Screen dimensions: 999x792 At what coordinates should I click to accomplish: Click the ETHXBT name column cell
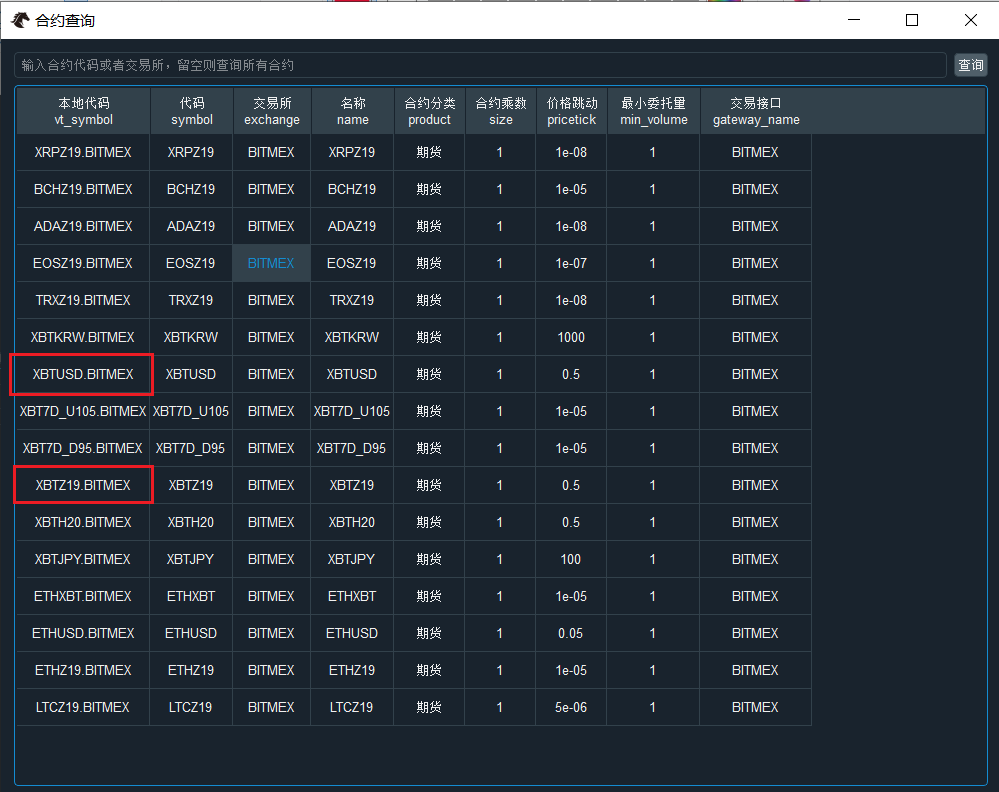[352, 596]
